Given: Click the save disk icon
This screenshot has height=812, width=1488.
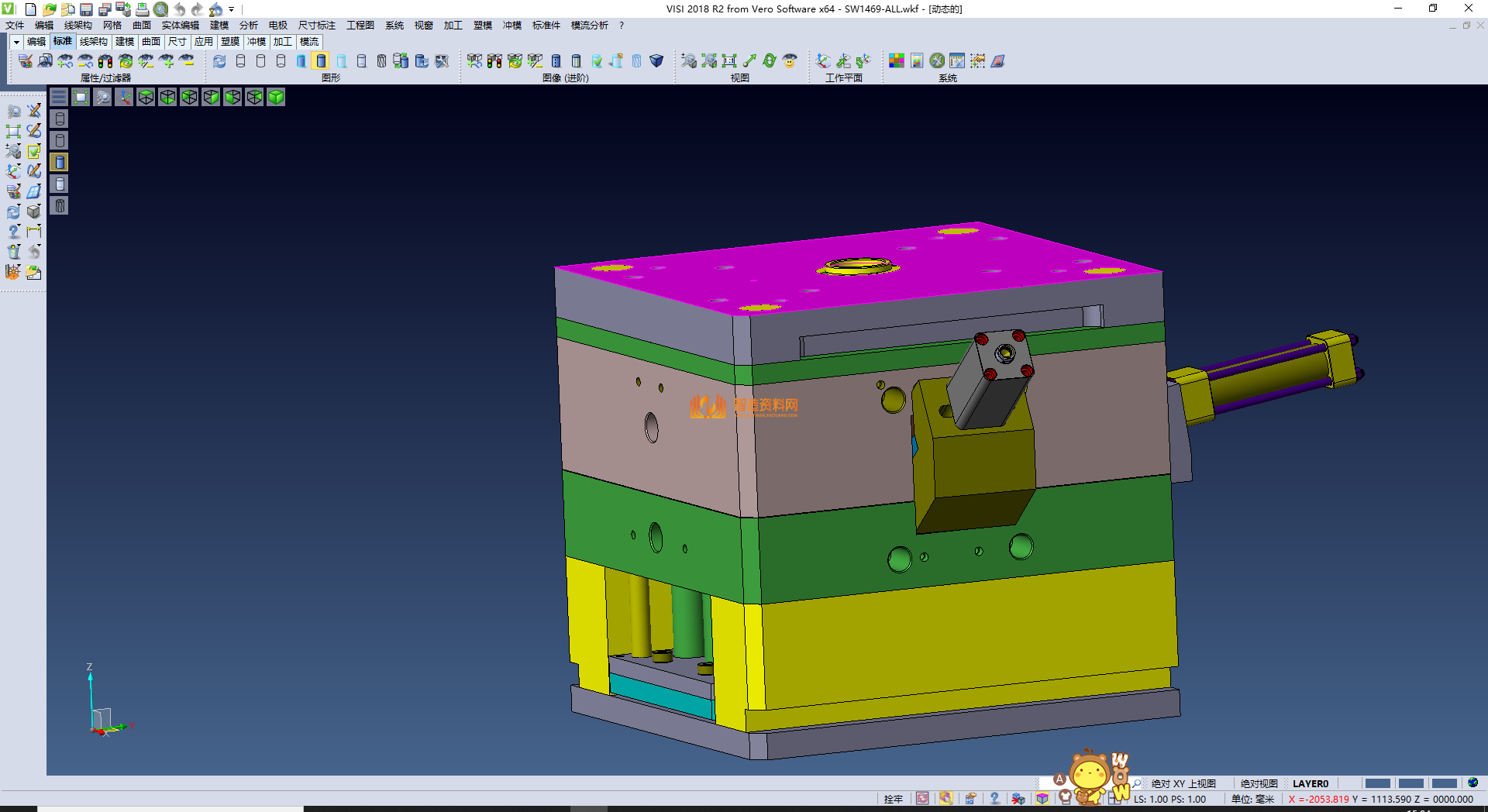Looking at the screenshot, I should pyautogui.click(x=86, y=9).
